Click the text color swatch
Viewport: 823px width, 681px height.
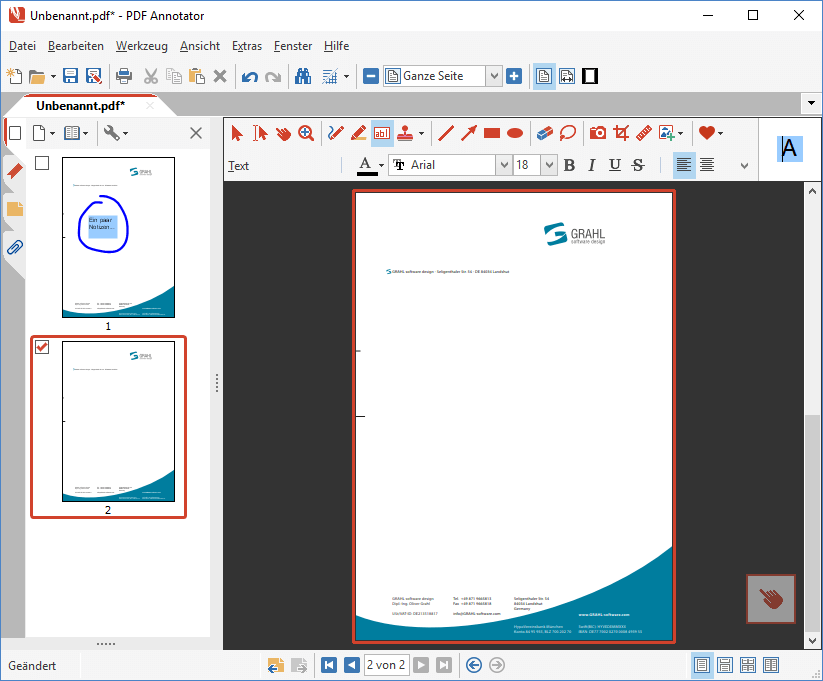point(367,166)
